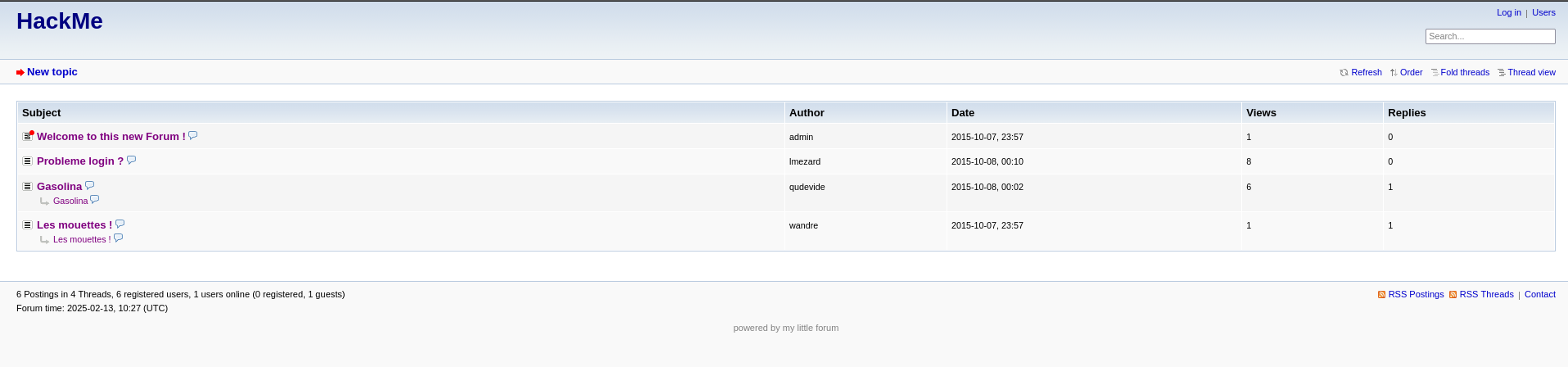1568x367 pixels.
Task: Open the speech bubble preview for Probleme login
Action: coord(132,160)
